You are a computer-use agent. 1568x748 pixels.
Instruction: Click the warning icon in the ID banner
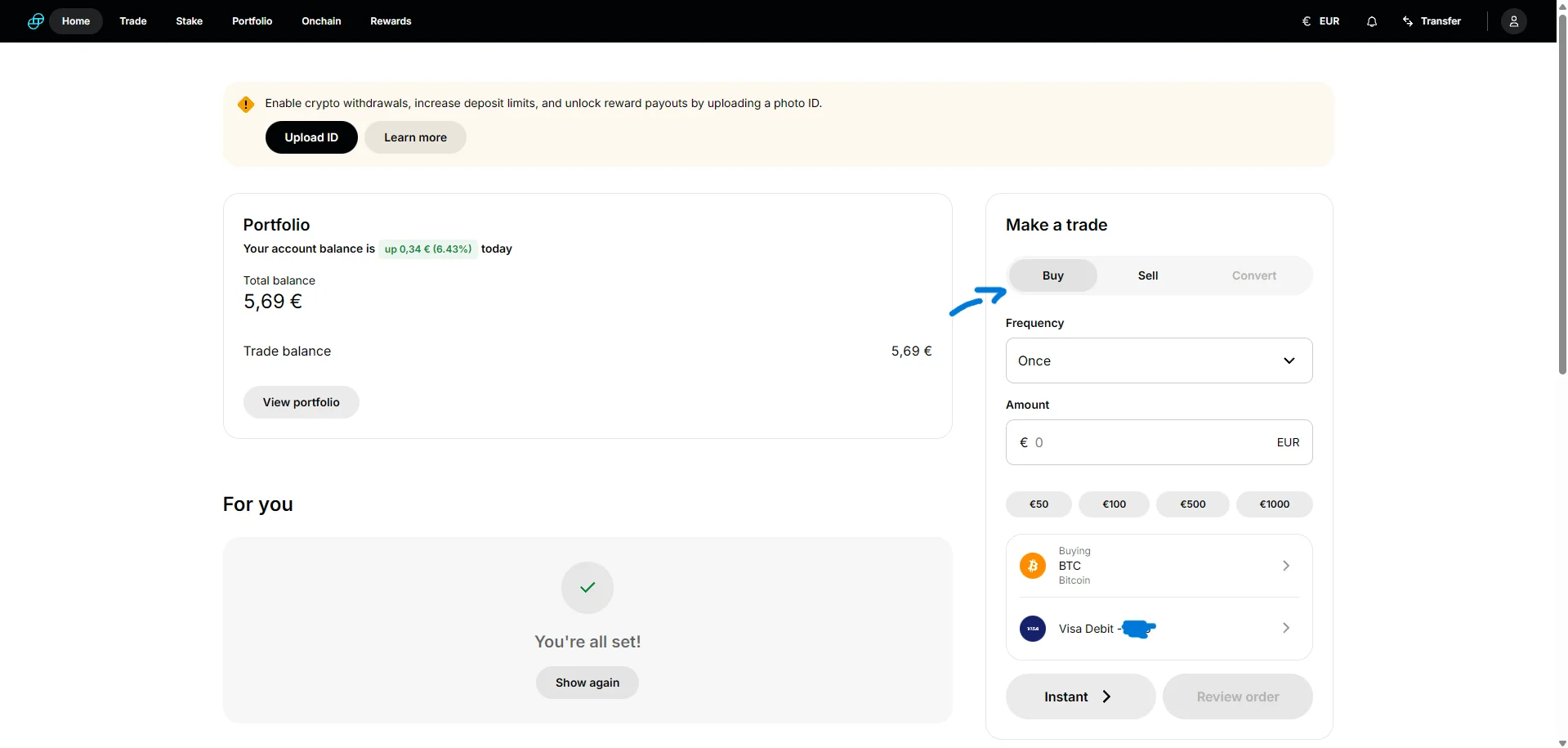tap(245, 104)
